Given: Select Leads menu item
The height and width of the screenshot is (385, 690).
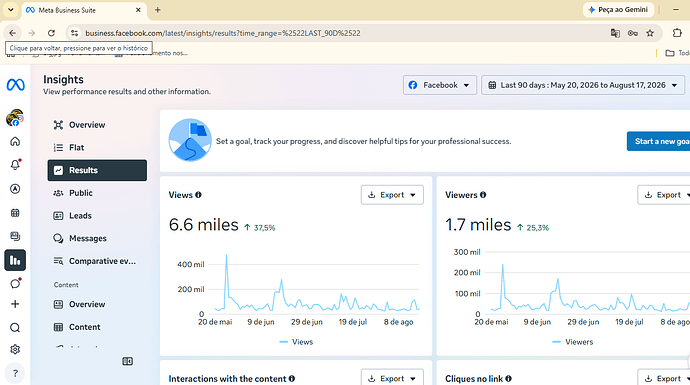Looking at the screenshot, I should pos(97,216).
